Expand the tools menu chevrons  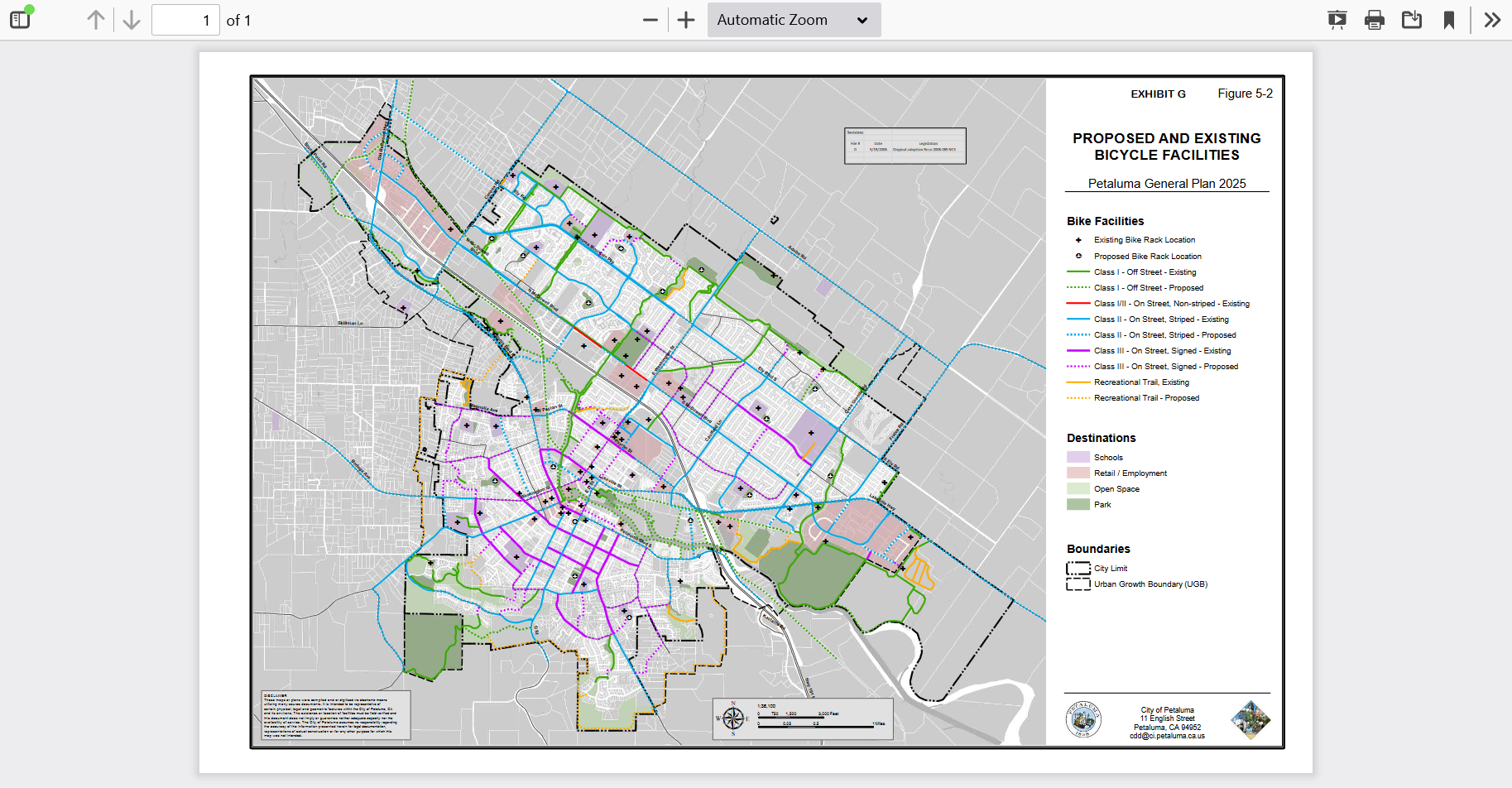click(x=1492, y=20)
